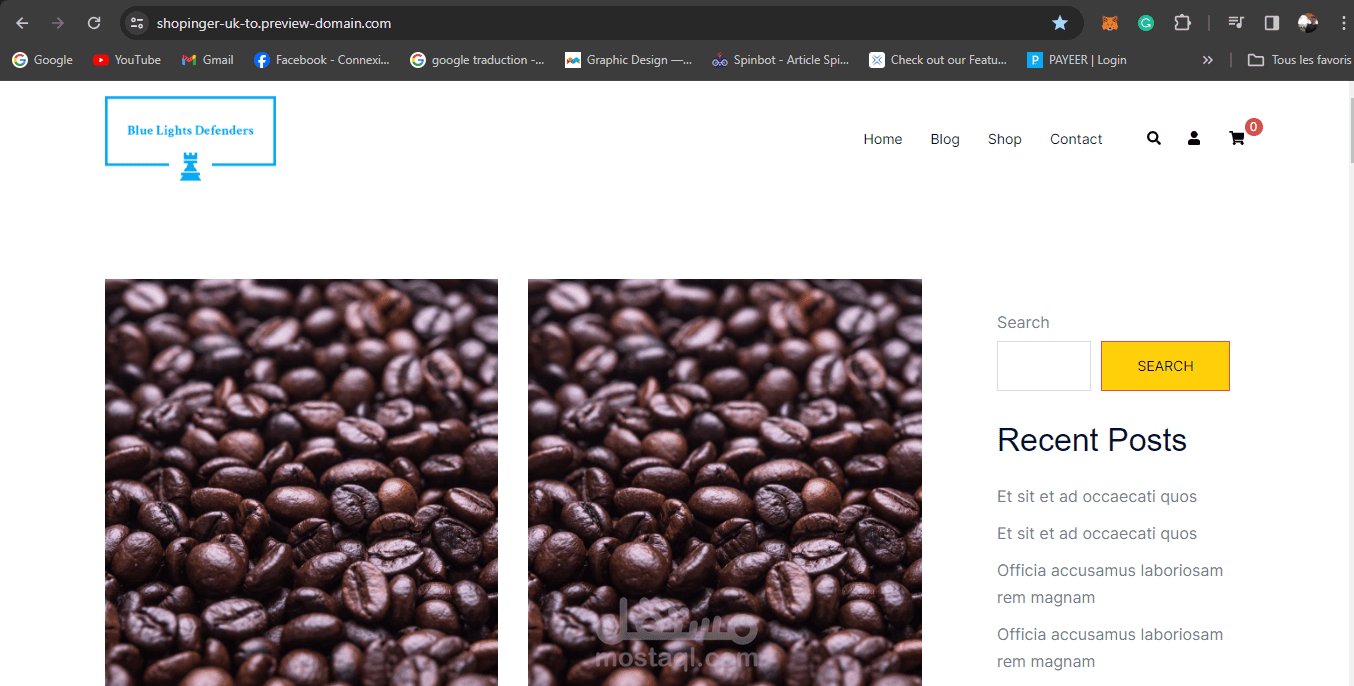Image resolution: width=1354 pixels, height=686 pixels.
Task: Bookmark this page with the star icon
Action: point(1060,23)
